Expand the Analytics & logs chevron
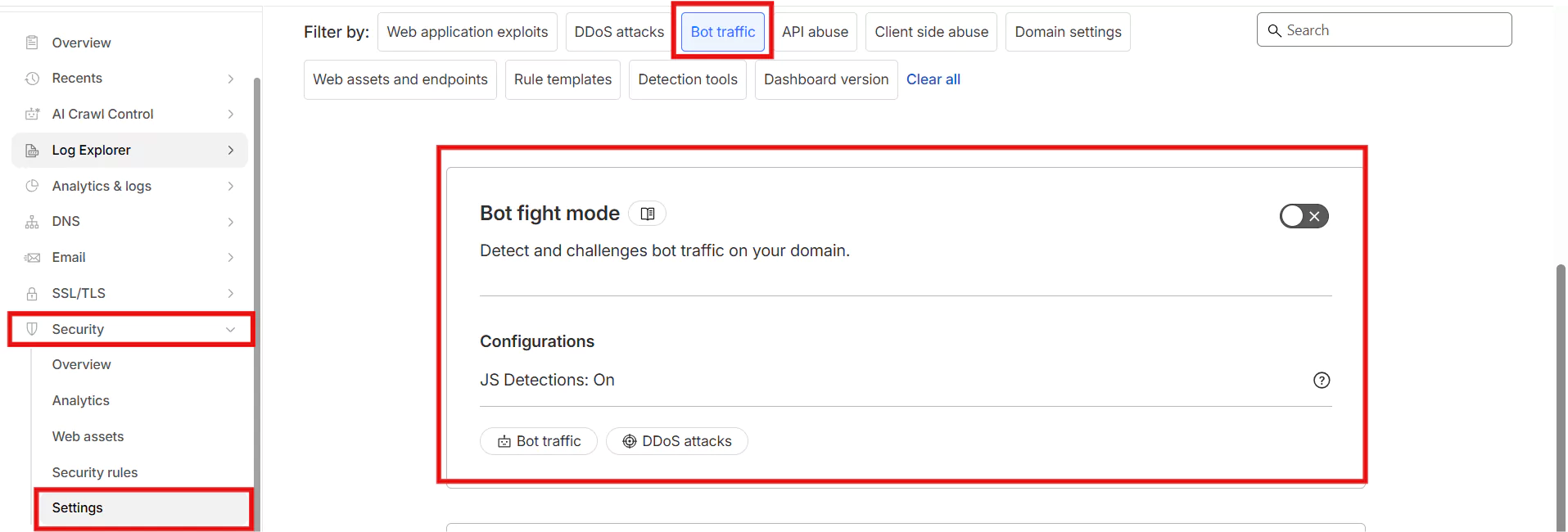The height and width of the screenshot is (532, 1568). click(231, 187)
